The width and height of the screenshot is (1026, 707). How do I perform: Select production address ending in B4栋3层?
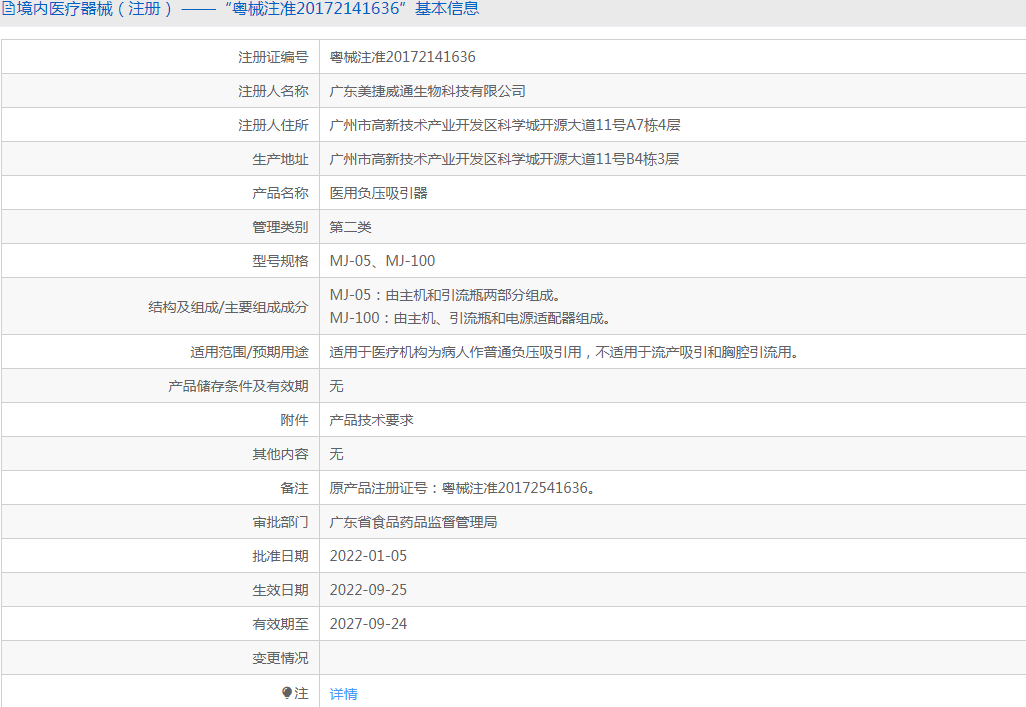coord(504,159)
